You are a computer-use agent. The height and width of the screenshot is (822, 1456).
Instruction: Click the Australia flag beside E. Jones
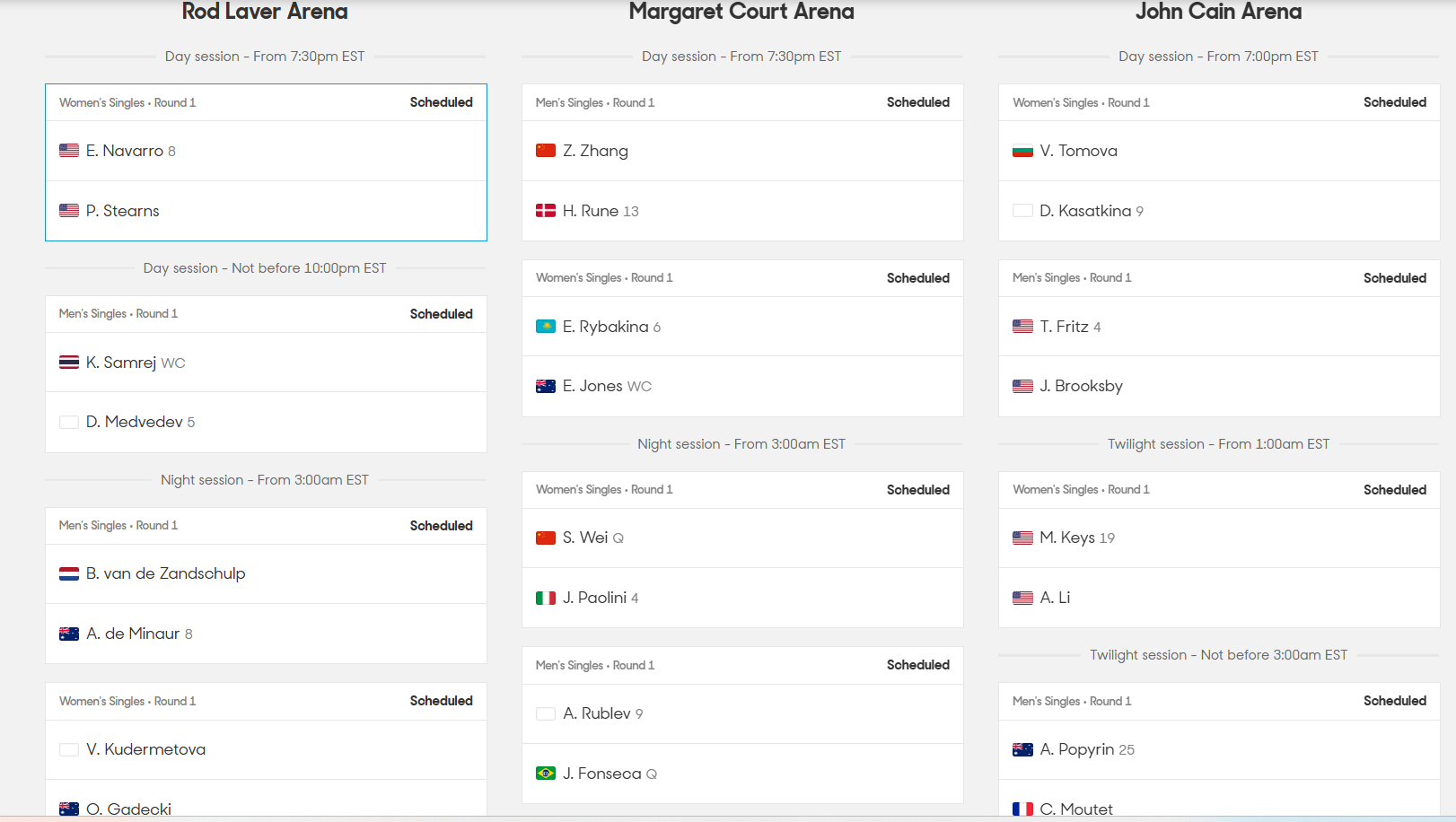tap(546, 386)
